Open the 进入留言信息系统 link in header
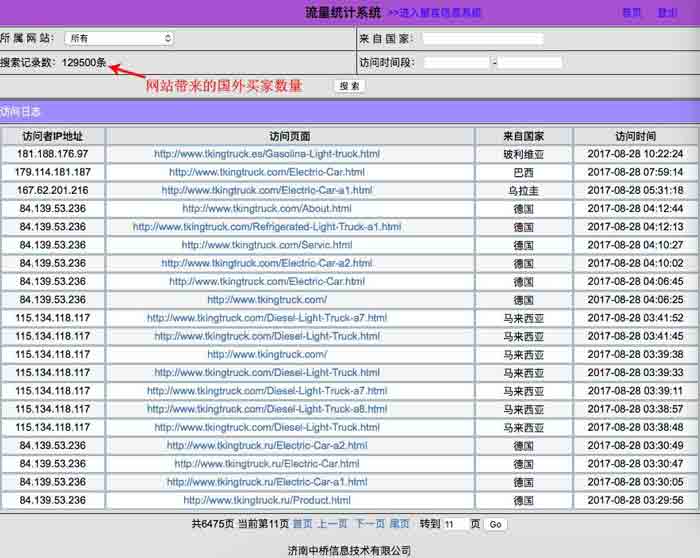Screen dimensions: 700x558 pos(434,13)
